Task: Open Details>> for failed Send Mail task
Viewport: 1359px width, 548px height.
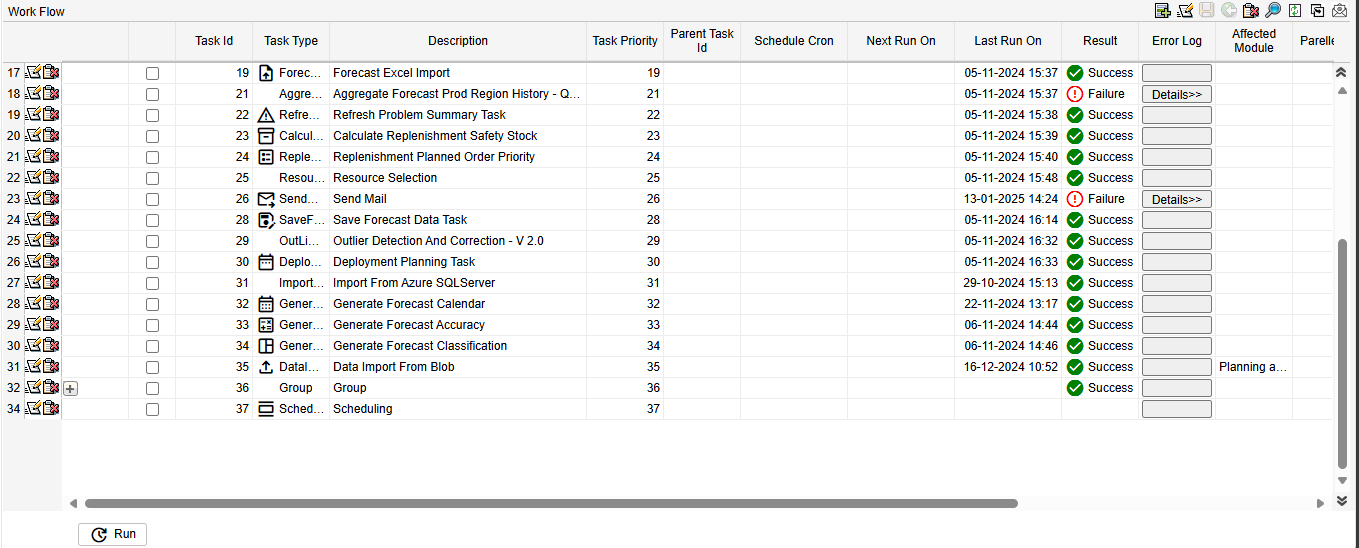Action: [x=1176, y=199]
